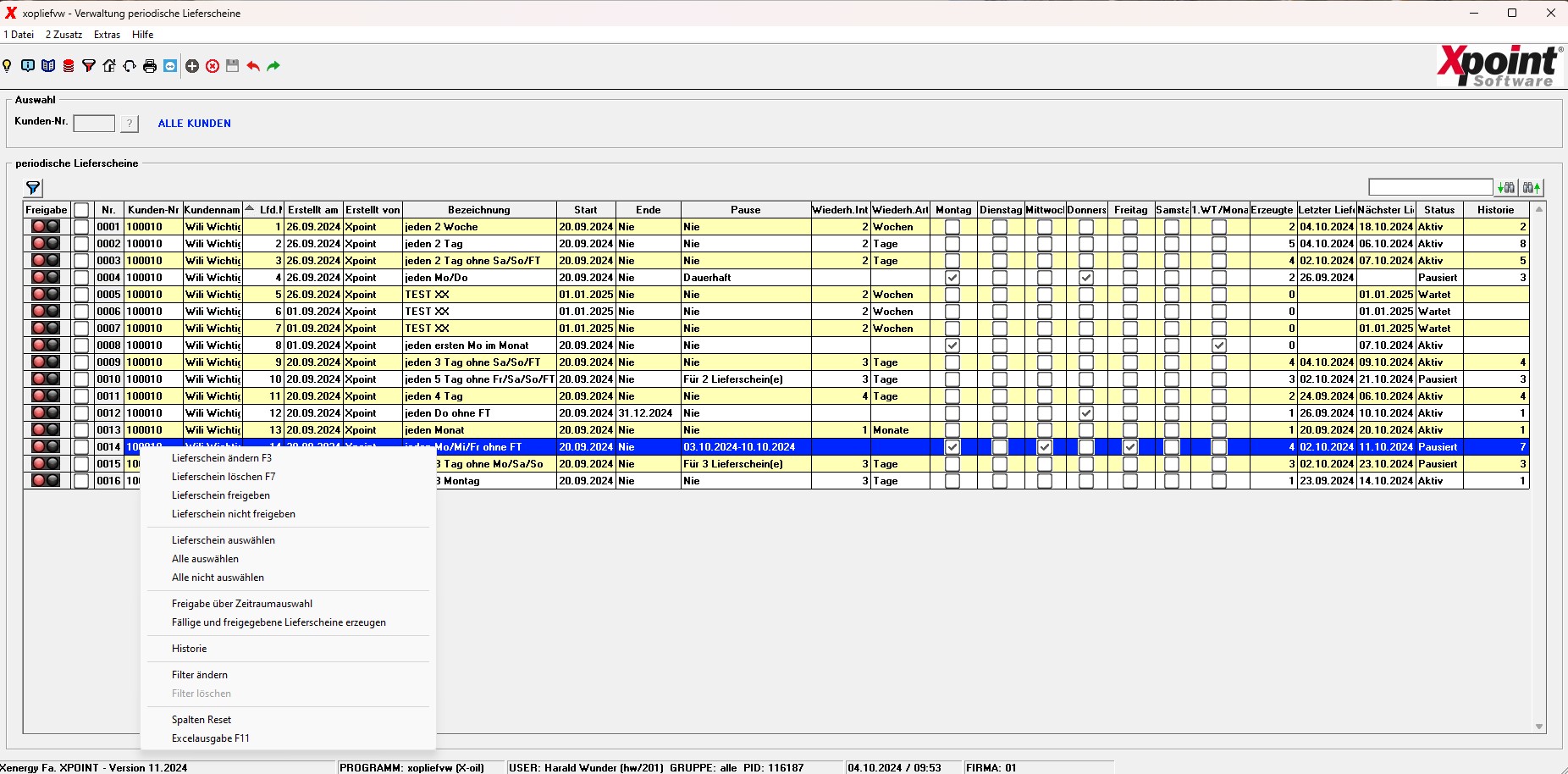
Task: Choose 'Alle auswählen' in context menu
Action: 205,559
